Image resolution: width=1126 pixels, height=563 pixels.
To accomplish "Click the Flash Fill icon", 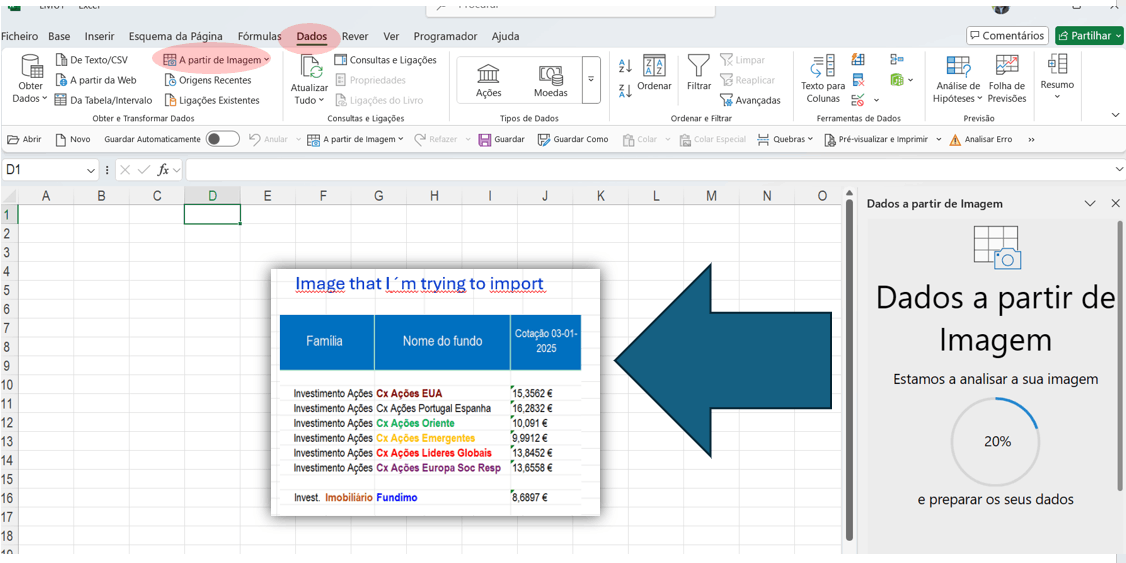I will click(857, 60).
